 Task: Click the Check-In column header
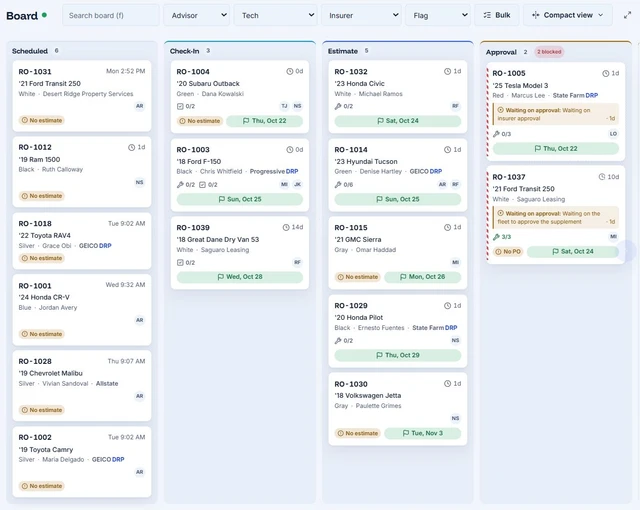[x=184, y=51]
